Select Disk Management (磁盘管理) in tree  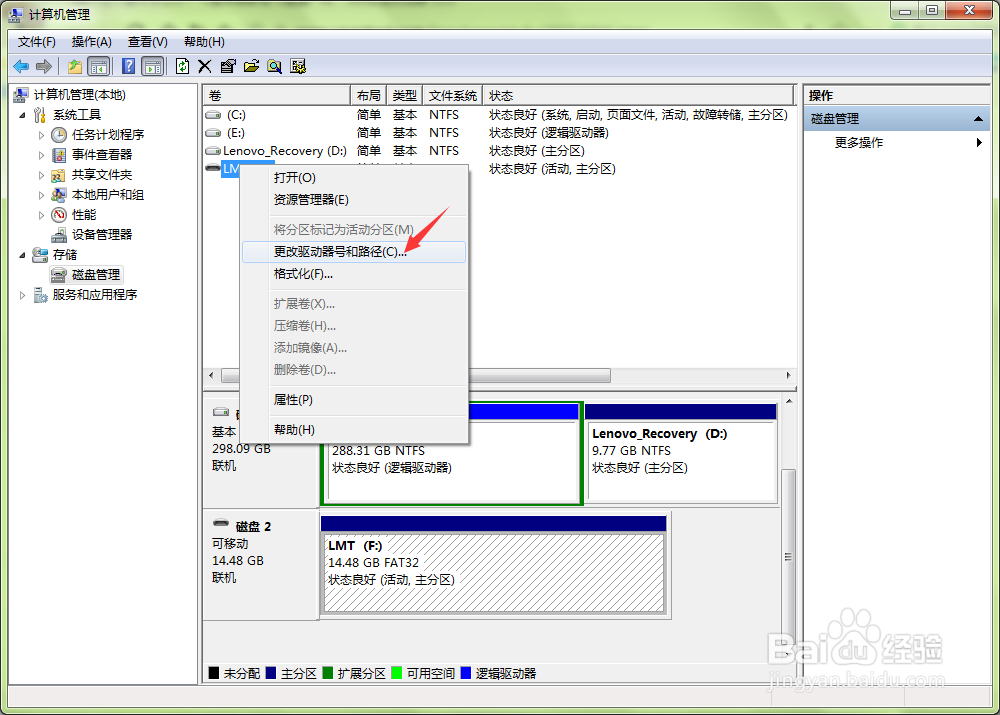(96, 274)
